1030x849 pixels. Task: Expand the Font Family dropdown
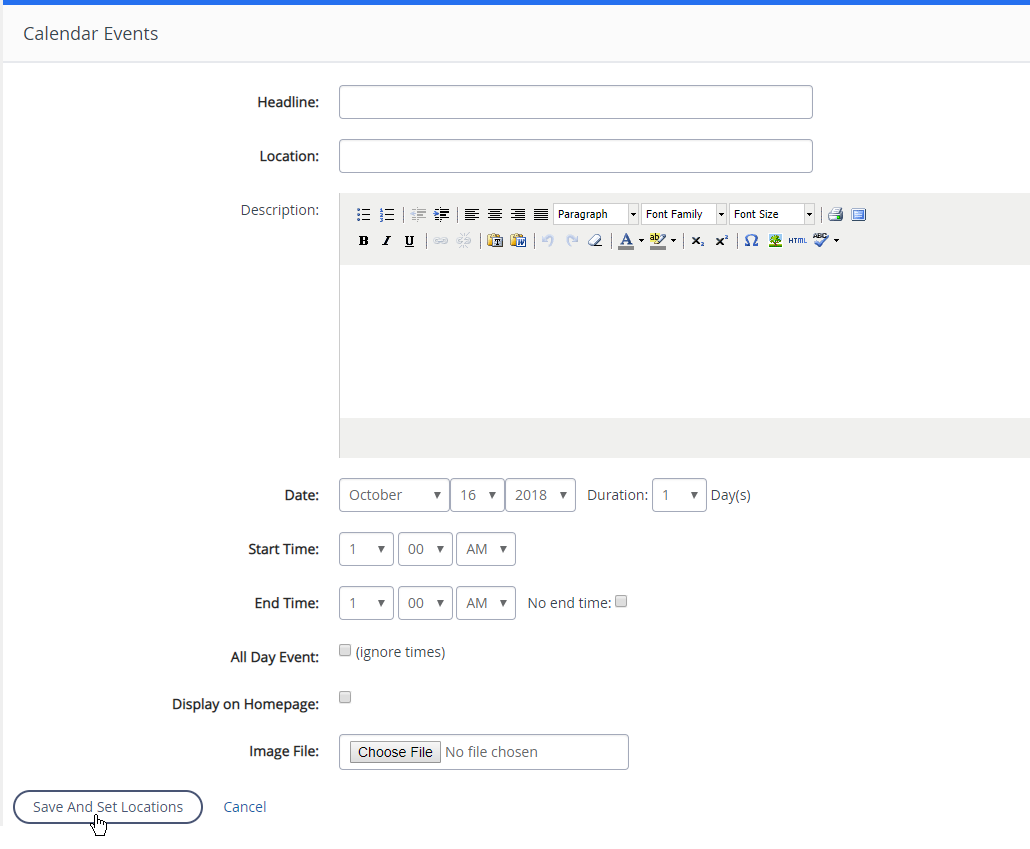684,214
